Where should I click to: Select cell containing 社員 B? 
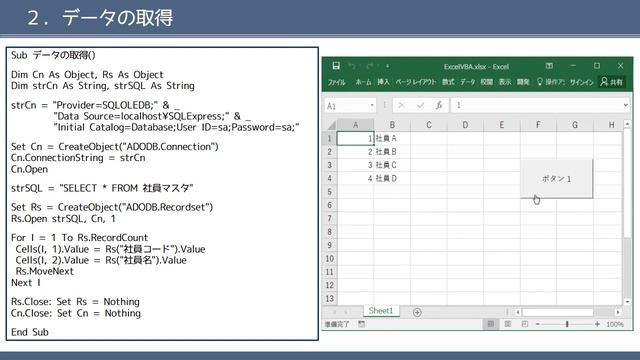pyautogui.click(x=392, y=152)
